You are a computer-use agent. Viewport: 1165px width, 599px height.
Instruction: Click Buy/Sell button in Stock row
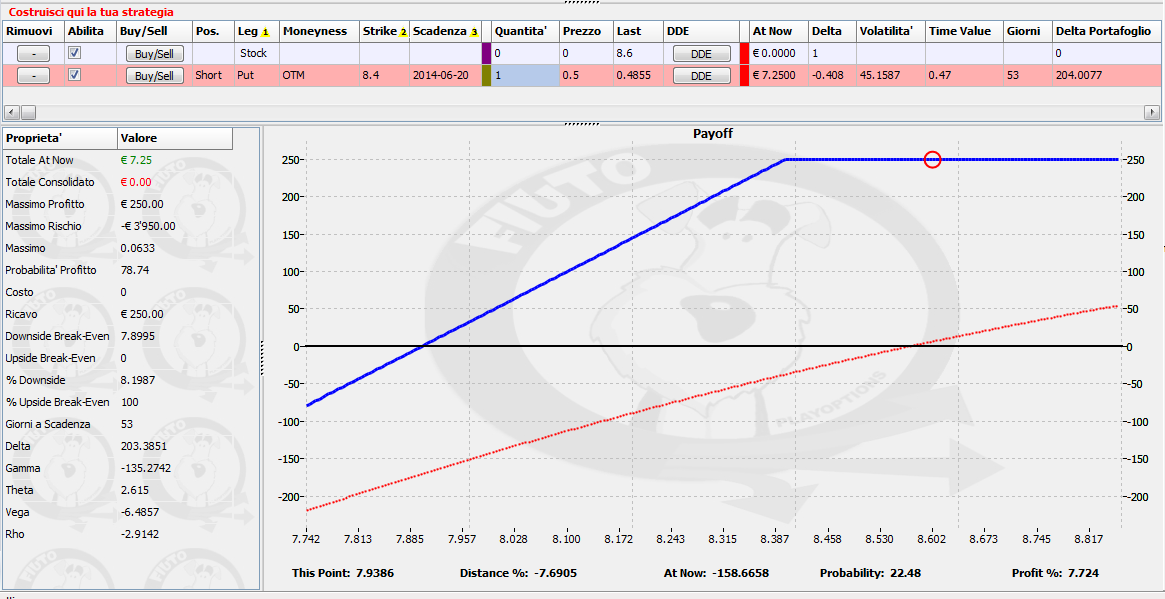point(155,54)
